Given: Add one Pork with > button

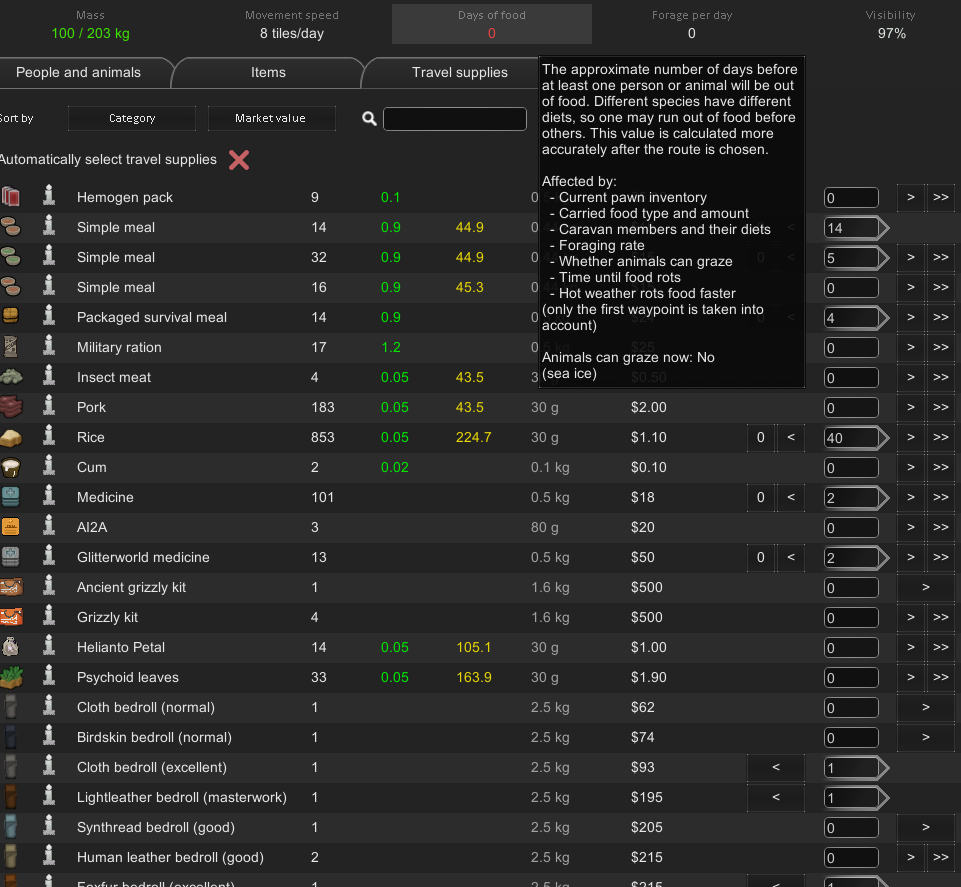Looking at the screenshot, I should 911,407.
